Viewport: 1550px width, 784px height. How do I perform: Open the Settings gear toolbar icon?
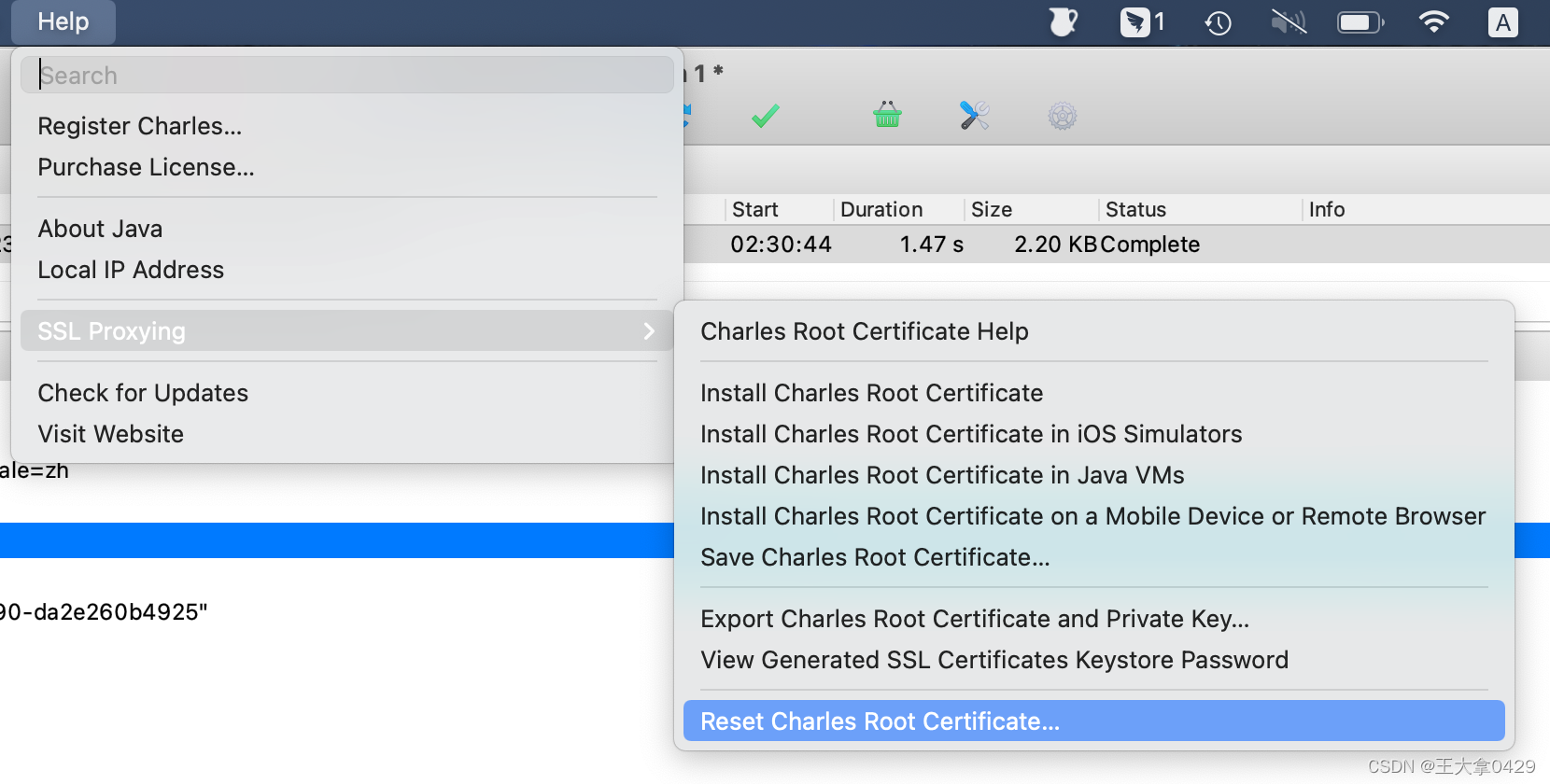1062,116
